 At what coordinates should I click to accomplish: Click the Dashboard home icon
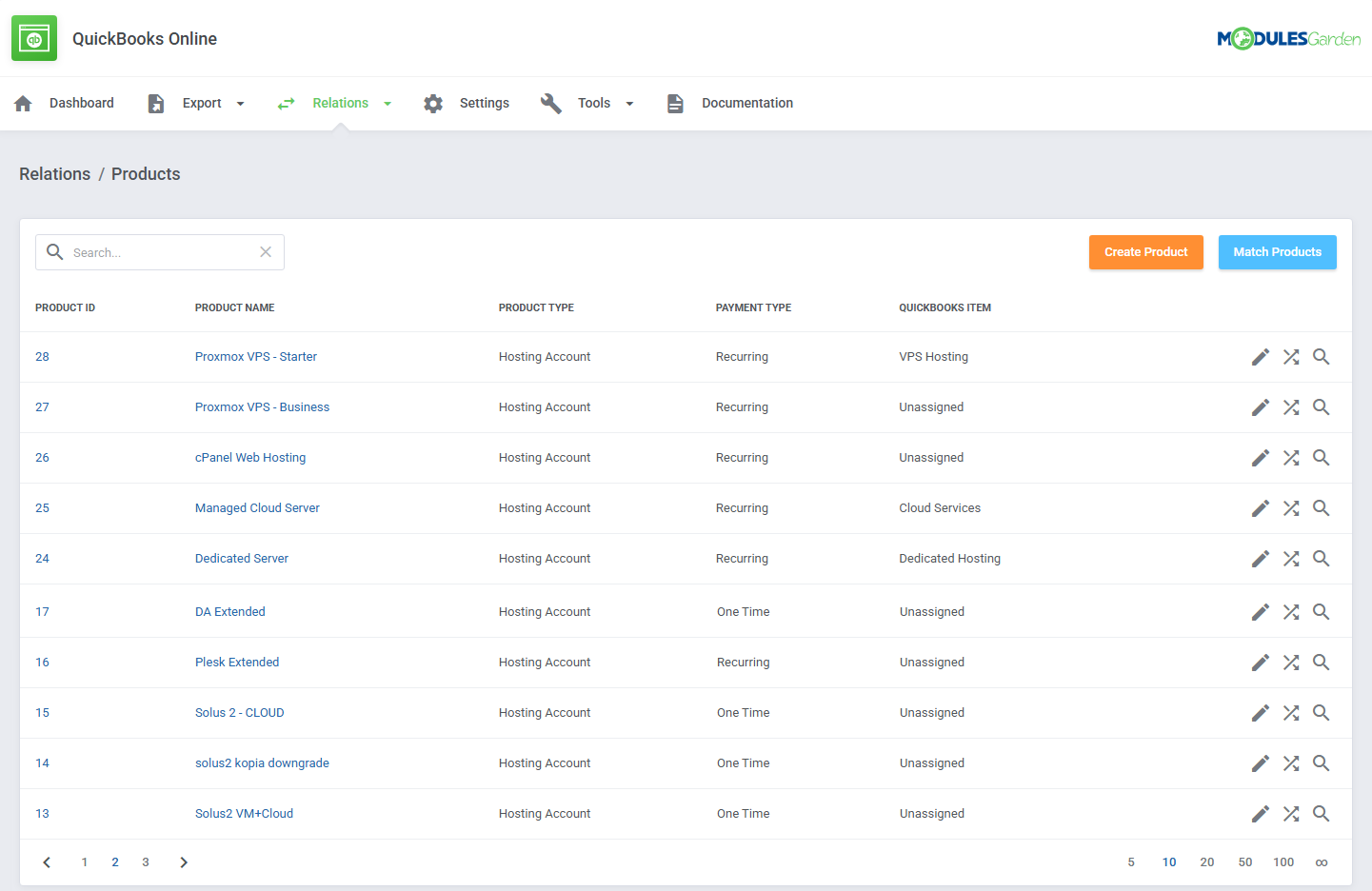(x=24, y=104)
